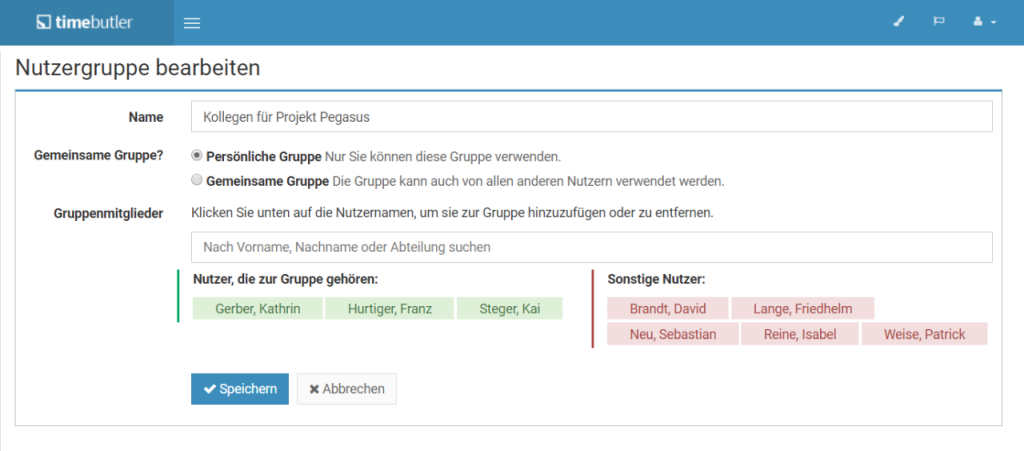Remove Hurtiger, Franz from the group

tap(389, 308)
